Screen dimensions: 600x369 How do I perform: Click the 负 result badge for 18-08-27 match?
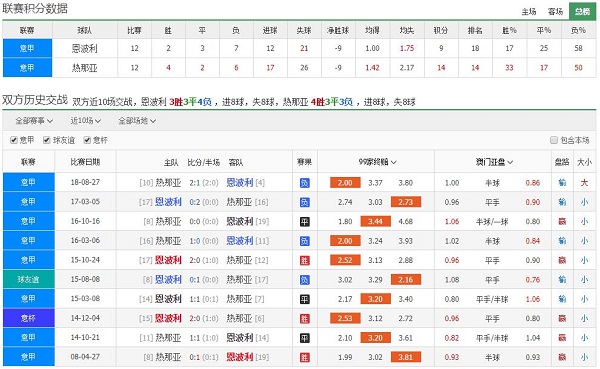click(x=305, y=183)
